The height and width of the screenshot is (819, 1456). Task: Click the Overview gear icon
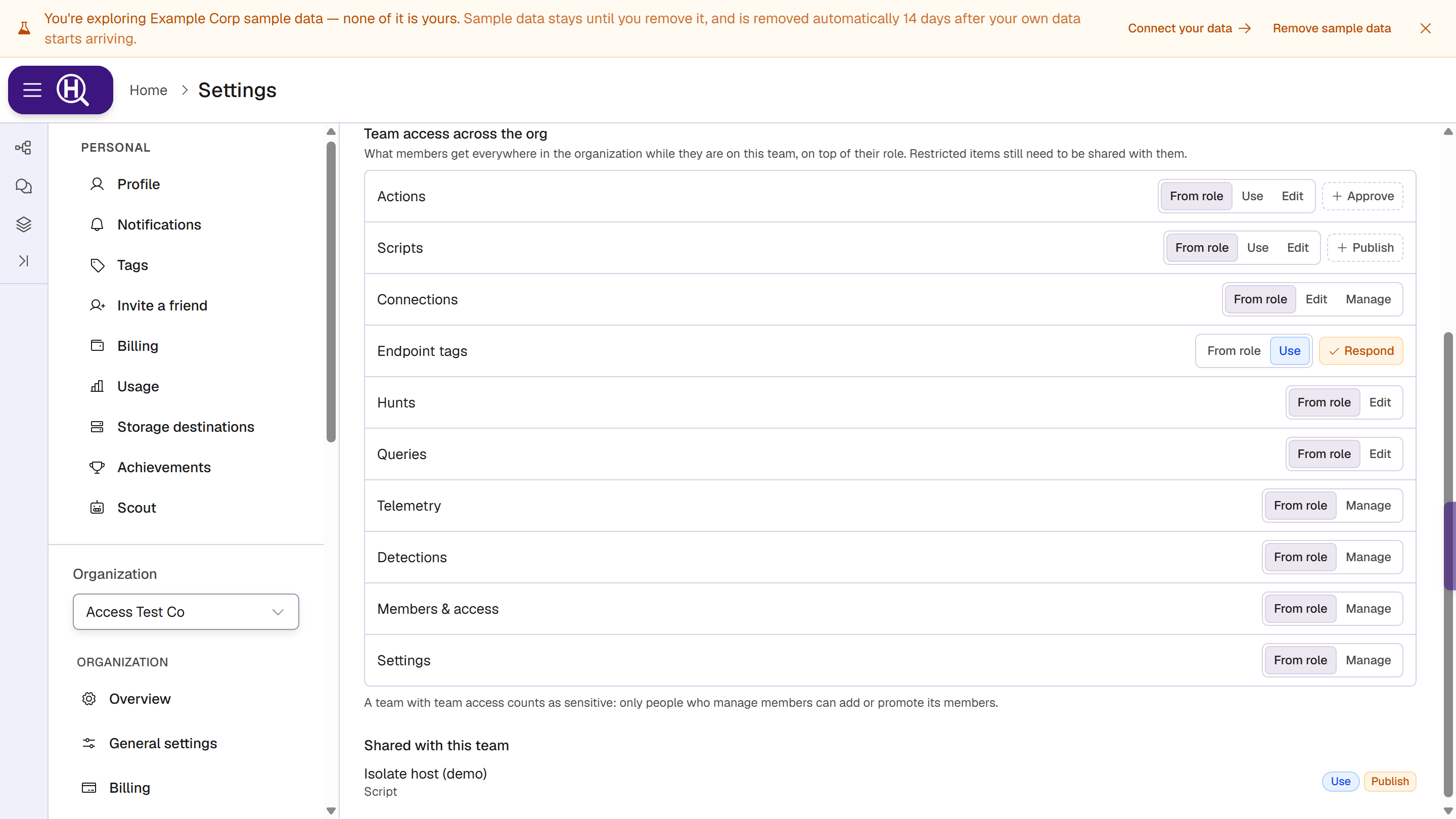(x=89, y=699)
